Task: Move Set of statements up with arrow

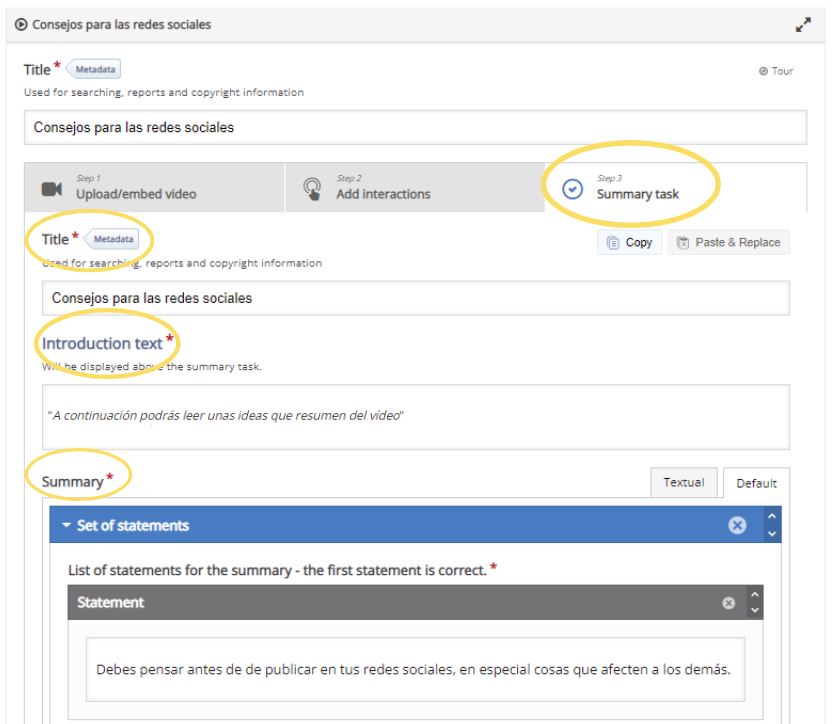Action: click(772, 516)
